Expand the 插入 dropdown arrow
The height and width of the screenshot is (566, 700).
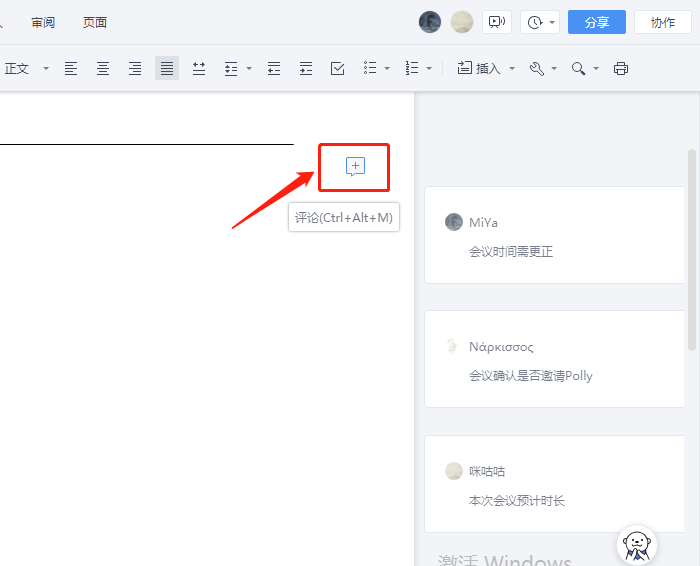512,68
